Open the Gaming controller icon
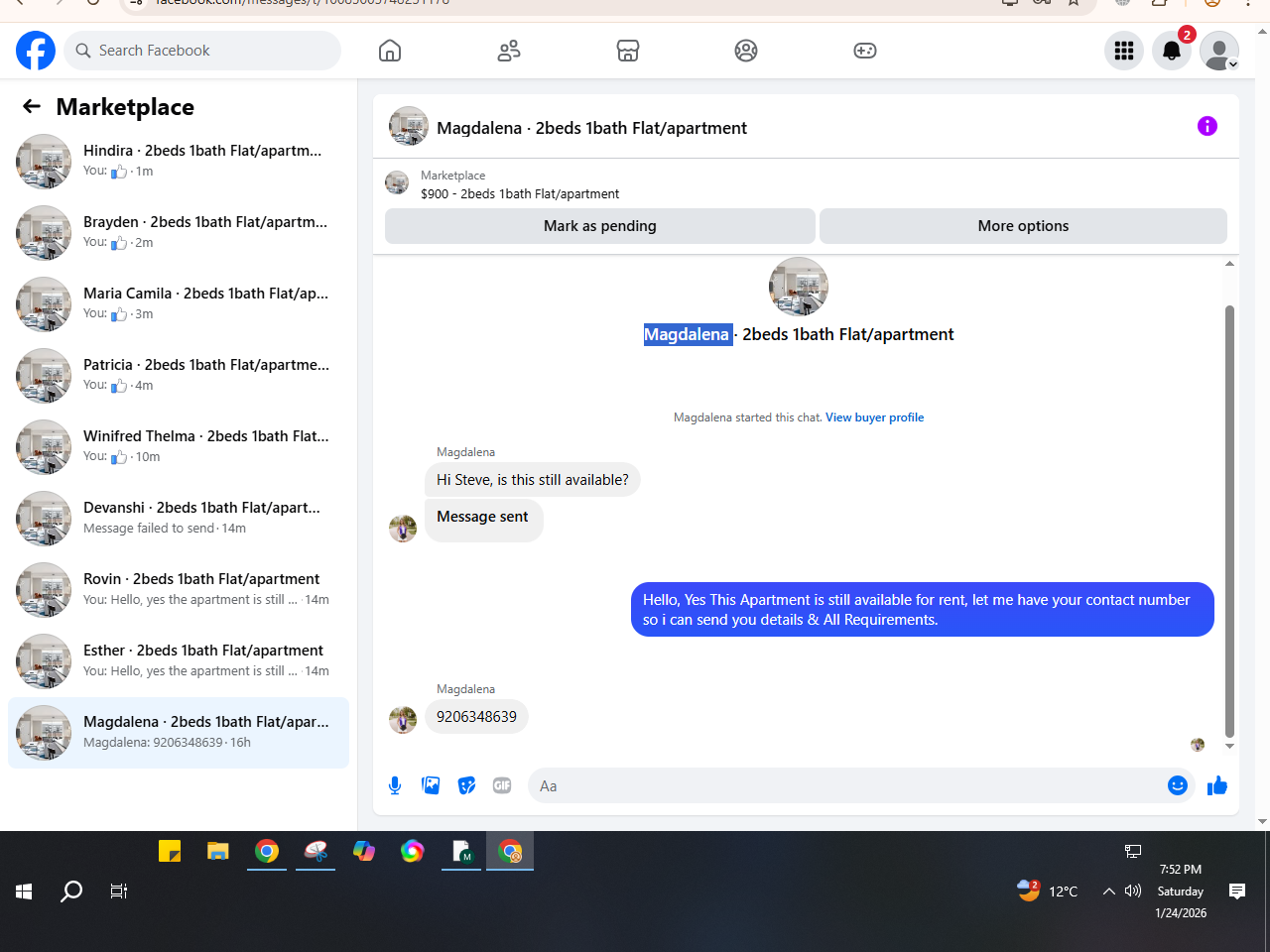1270x952 pixels. pyautogui.click(x=865, y=51)
